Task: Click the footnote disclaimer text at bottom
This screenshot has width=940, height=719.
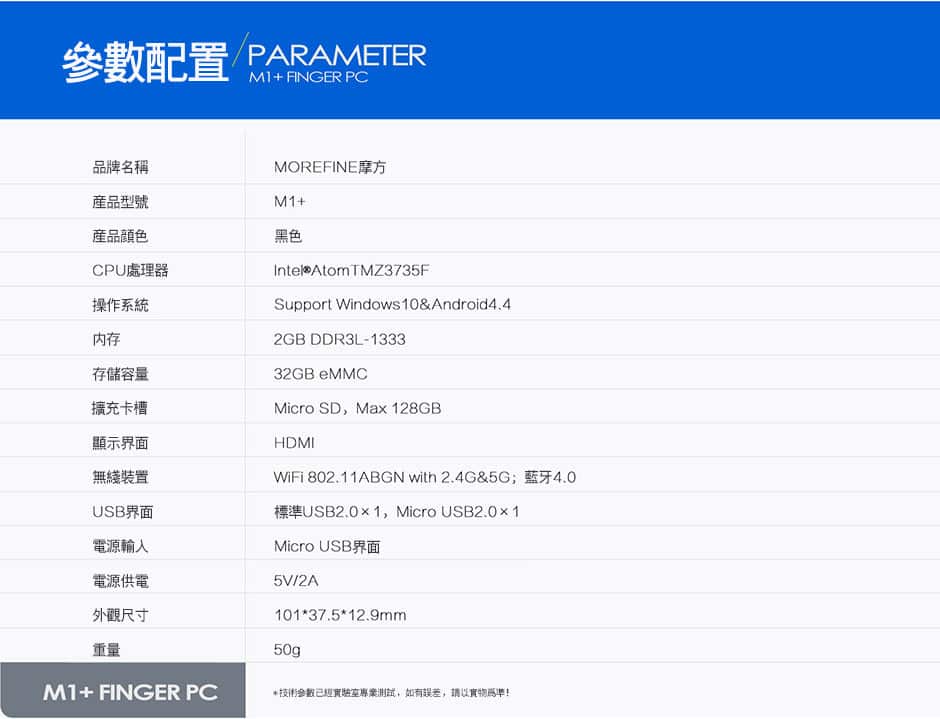Action: pyautogui.click(x=391, y=693)
